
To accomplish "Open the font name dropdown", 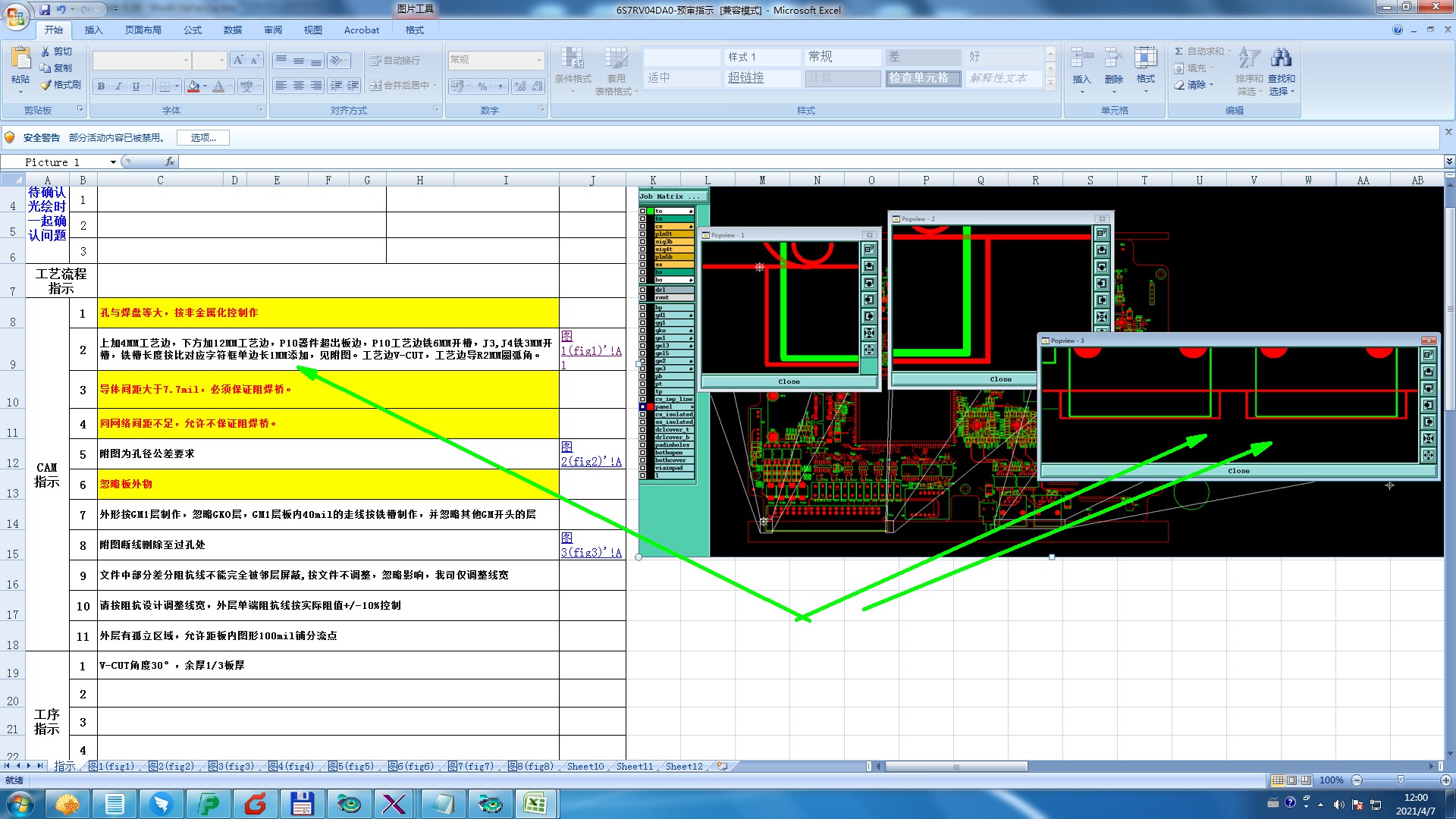I will pyautogui.click(x=186, y=60).
